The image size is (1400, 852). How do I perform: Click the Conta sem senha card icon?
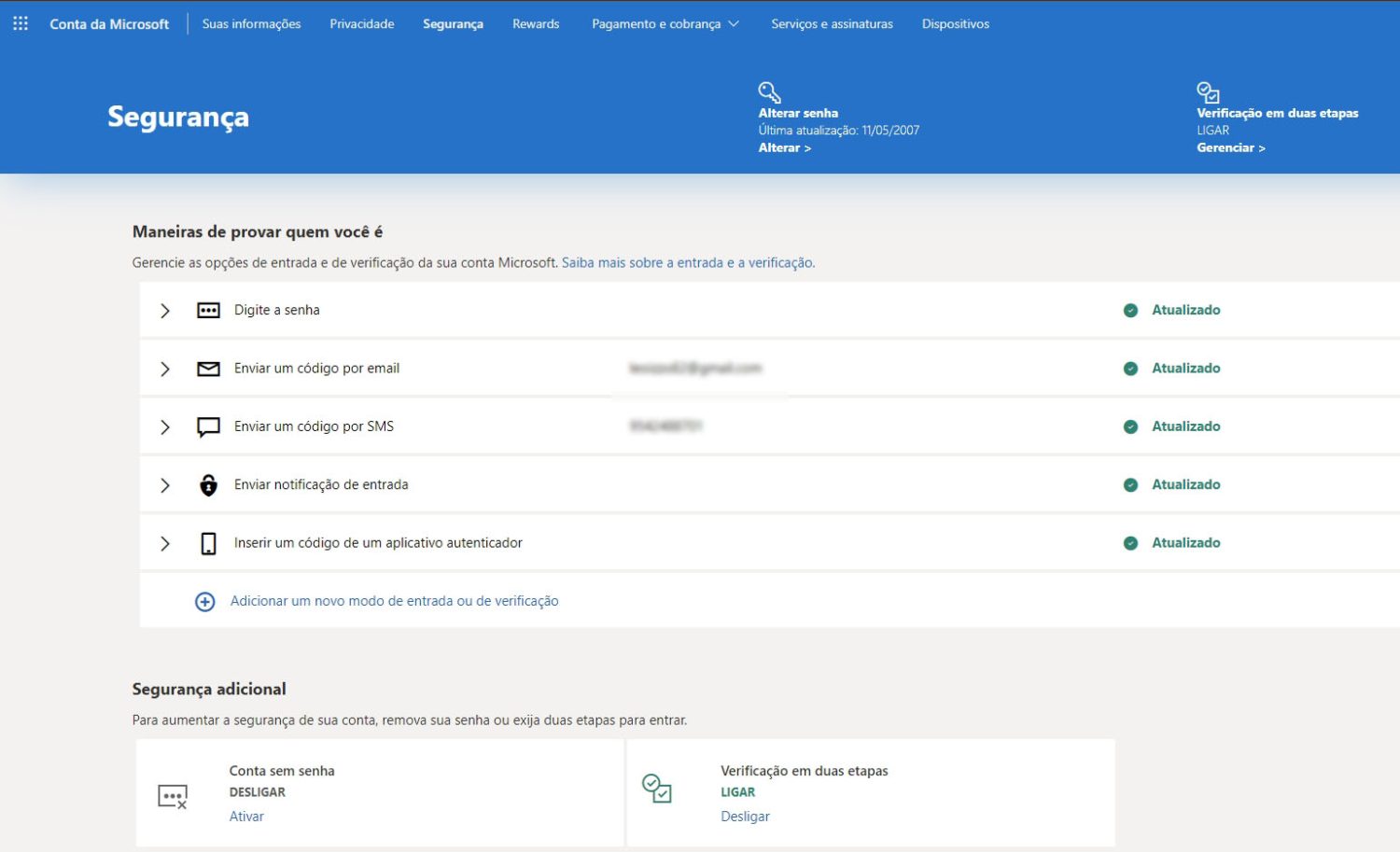[173, 796]
